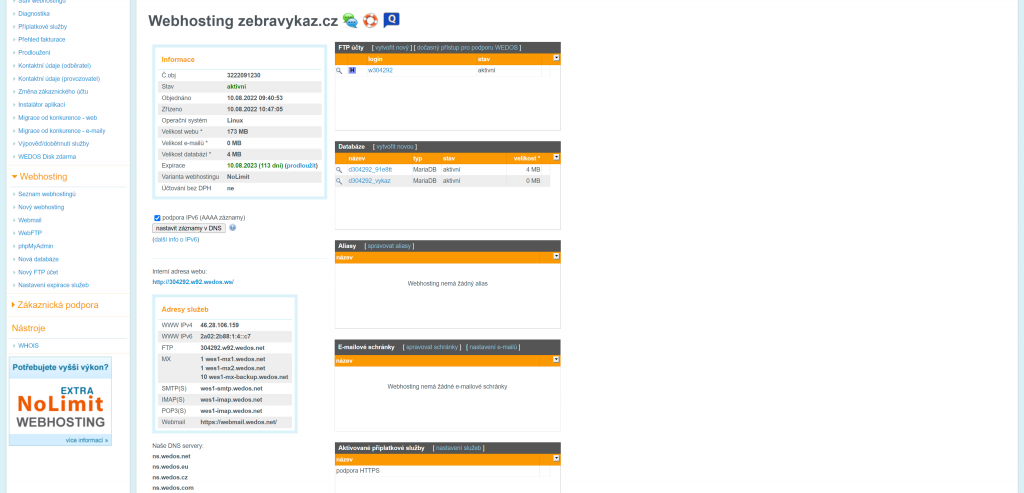Select Prodloužení menu item
The width and height of the screenshot is (1024, 493).
coord(34,52)
